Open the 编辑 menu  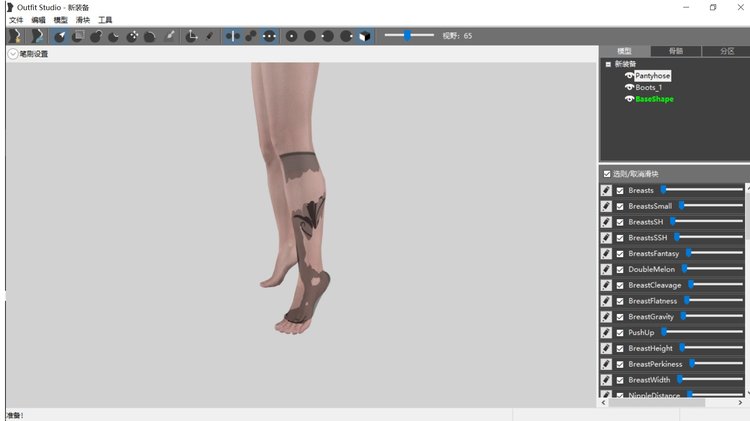[x=38, y=20]
